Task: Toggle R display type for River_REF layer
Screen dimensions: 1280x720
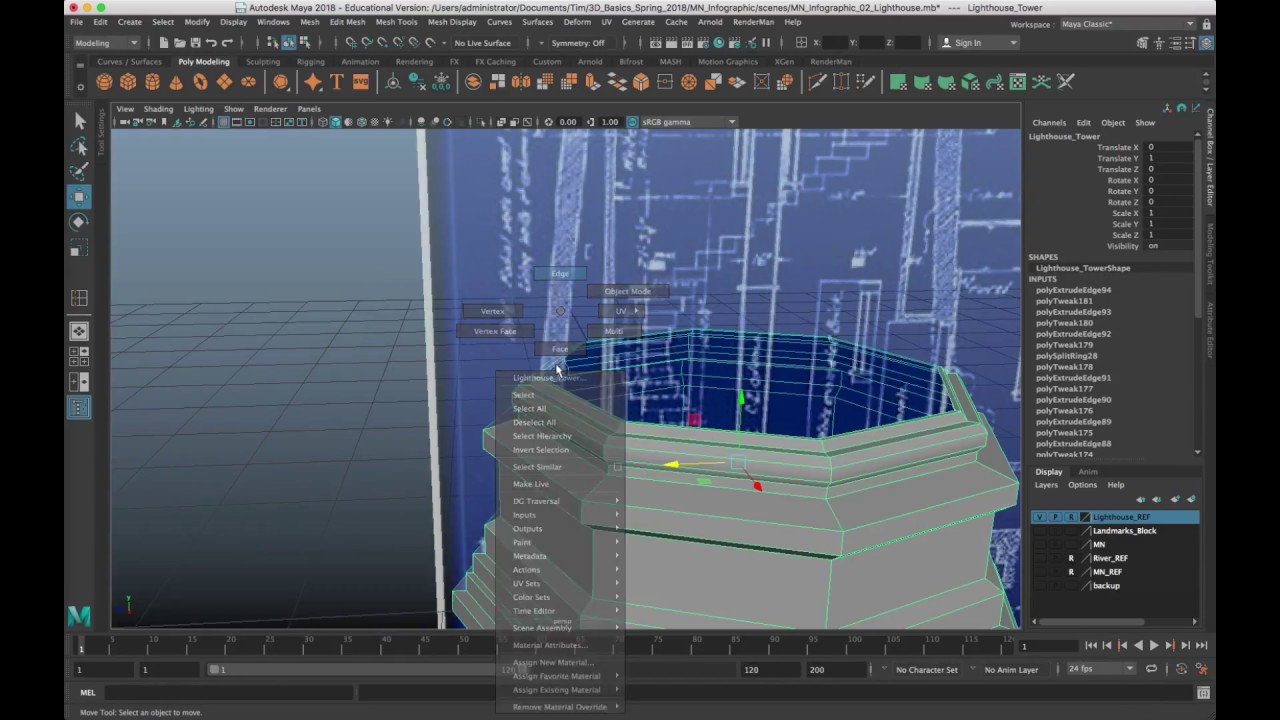Action: (x=1071, y=558)
